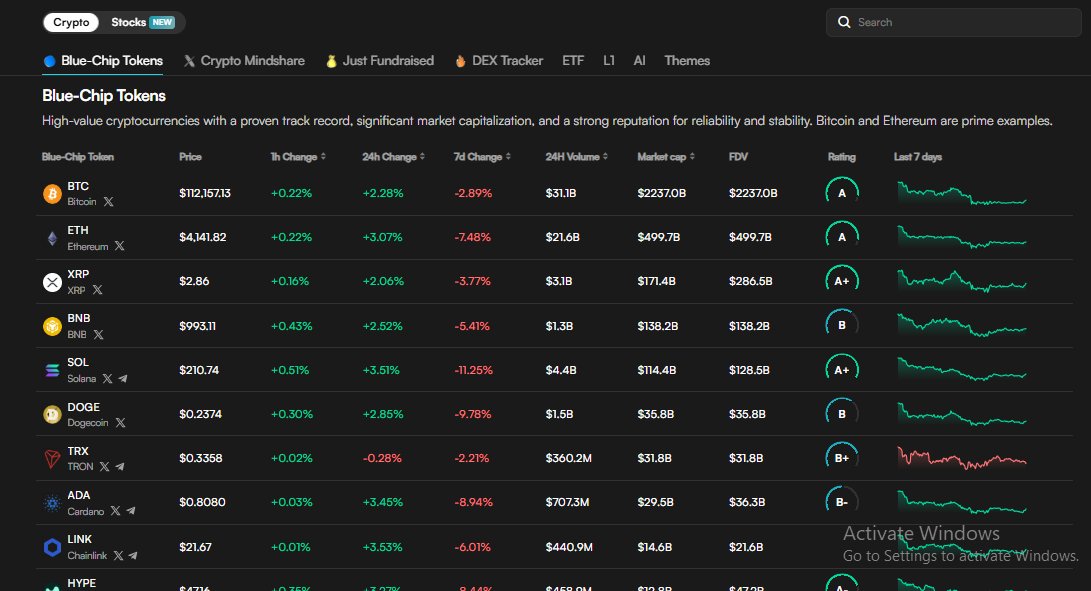
Task: Open the Themes tab
Action: click(x=687, y=61)
